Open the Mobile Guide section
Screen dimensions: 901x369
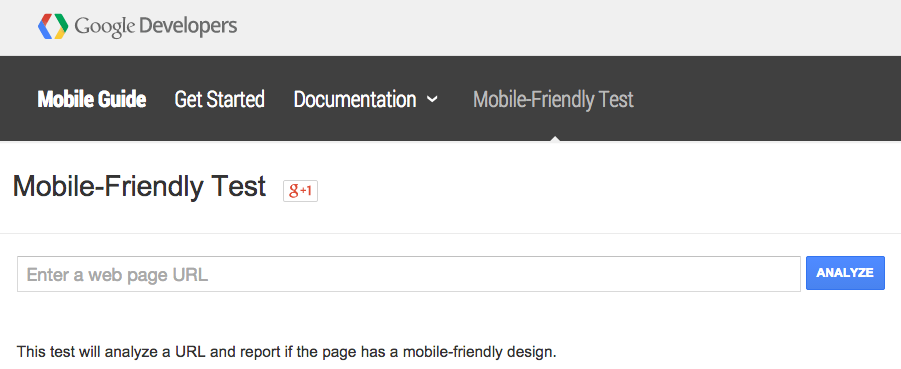pyautogui.click(x=91, y=99)
